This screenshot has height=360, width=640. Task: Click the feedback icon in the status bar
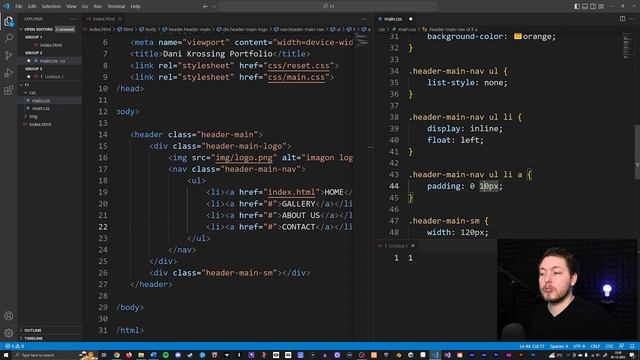coord(621,346)
